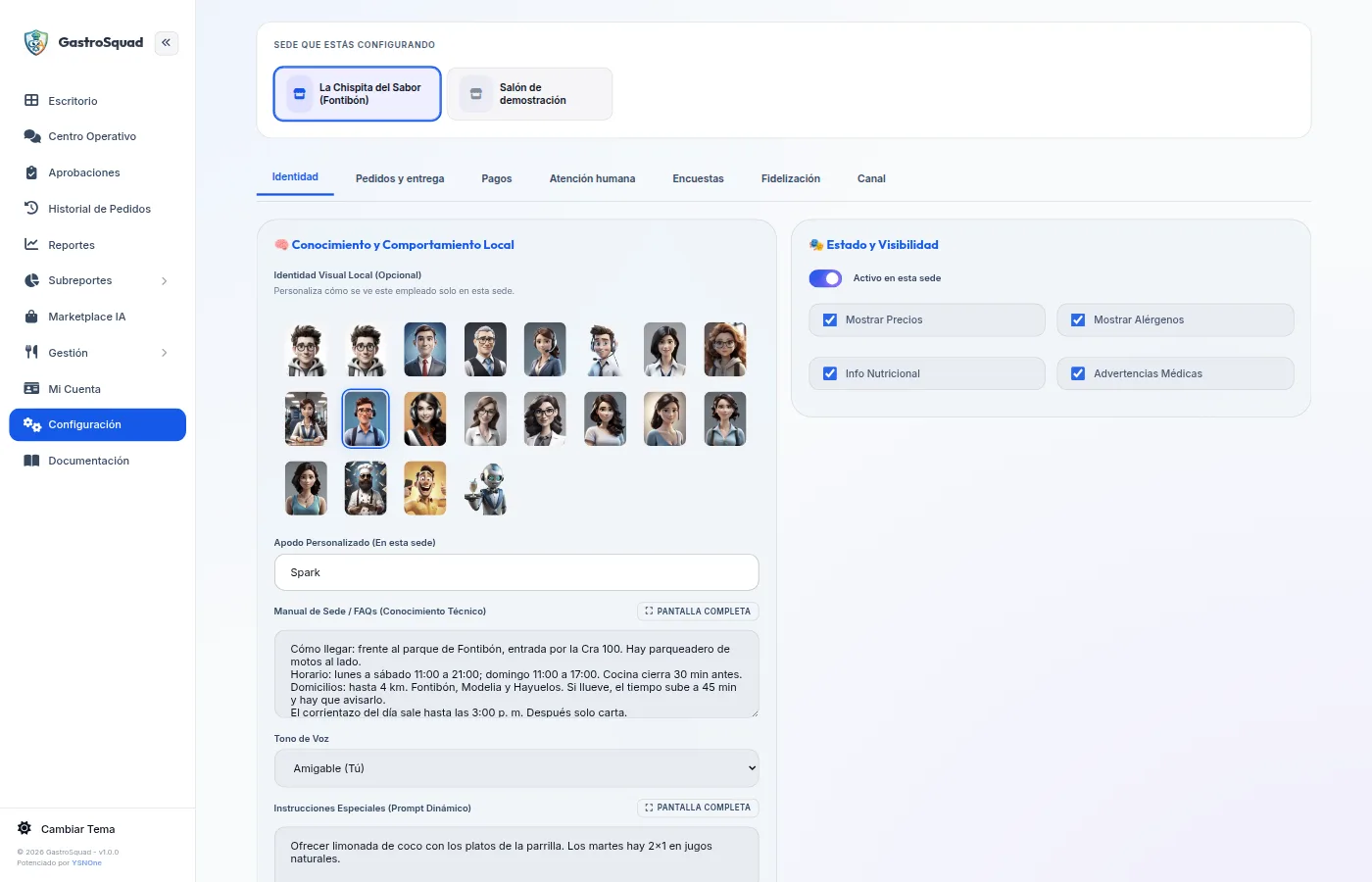This screenshot has height=882, width=1372.
Task: Click the Historial de Pedidos history icon
Action: [x=31, y=209]
